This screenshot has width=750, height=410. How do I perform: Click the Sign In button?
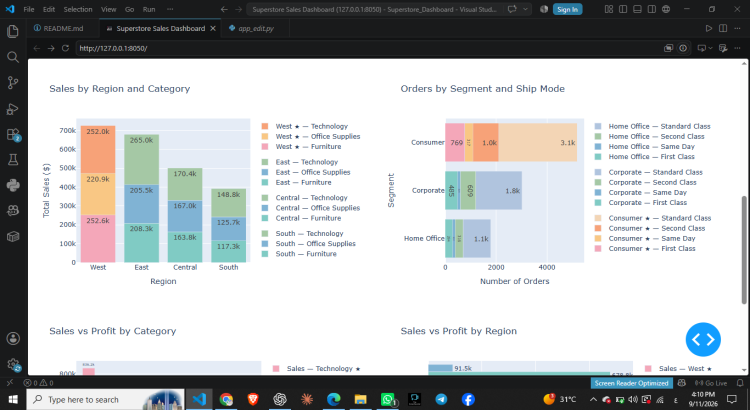click(x=567, y=9)
